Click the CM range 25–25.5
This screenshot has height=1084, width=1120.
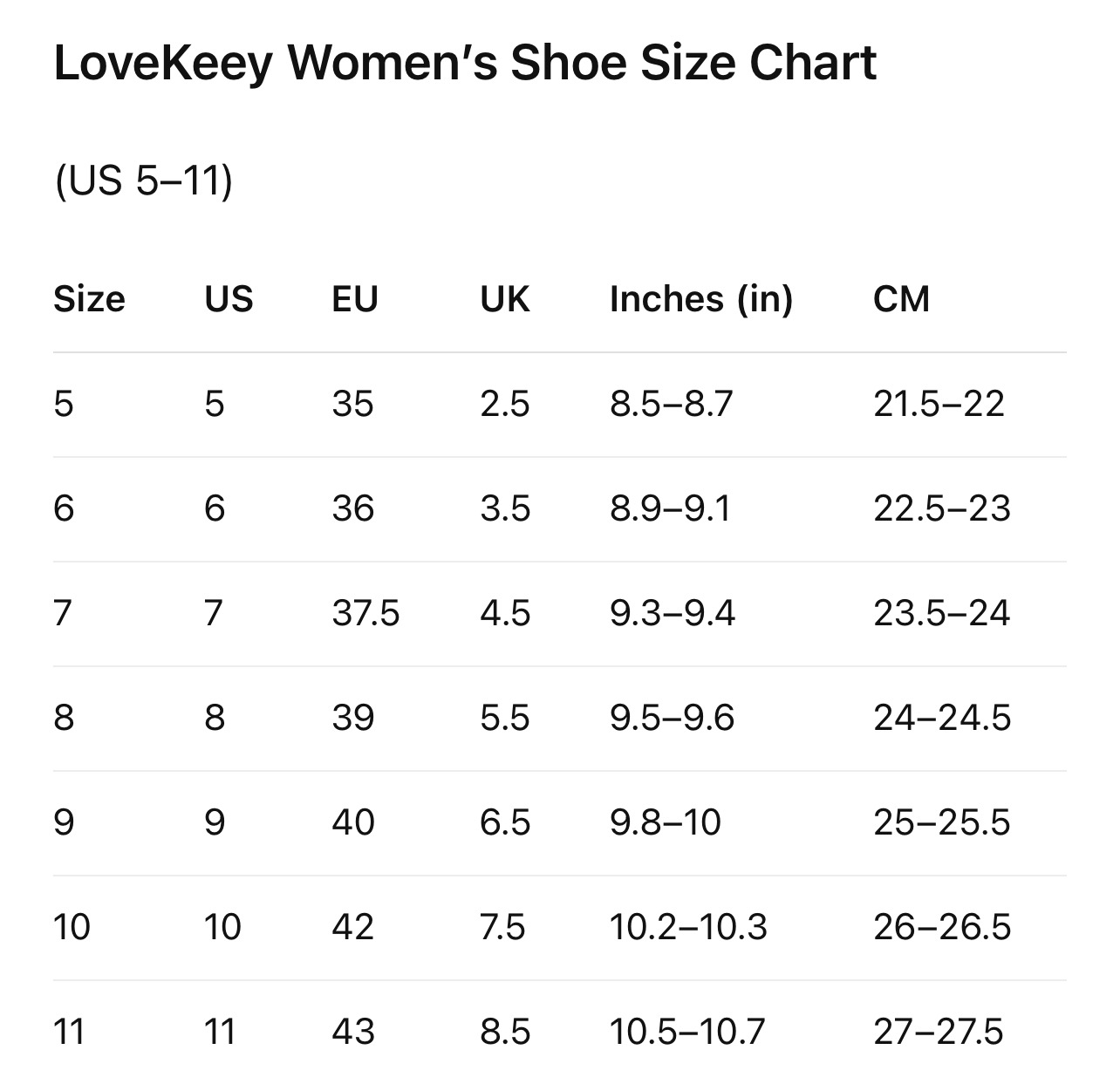[x=941, y=822]
